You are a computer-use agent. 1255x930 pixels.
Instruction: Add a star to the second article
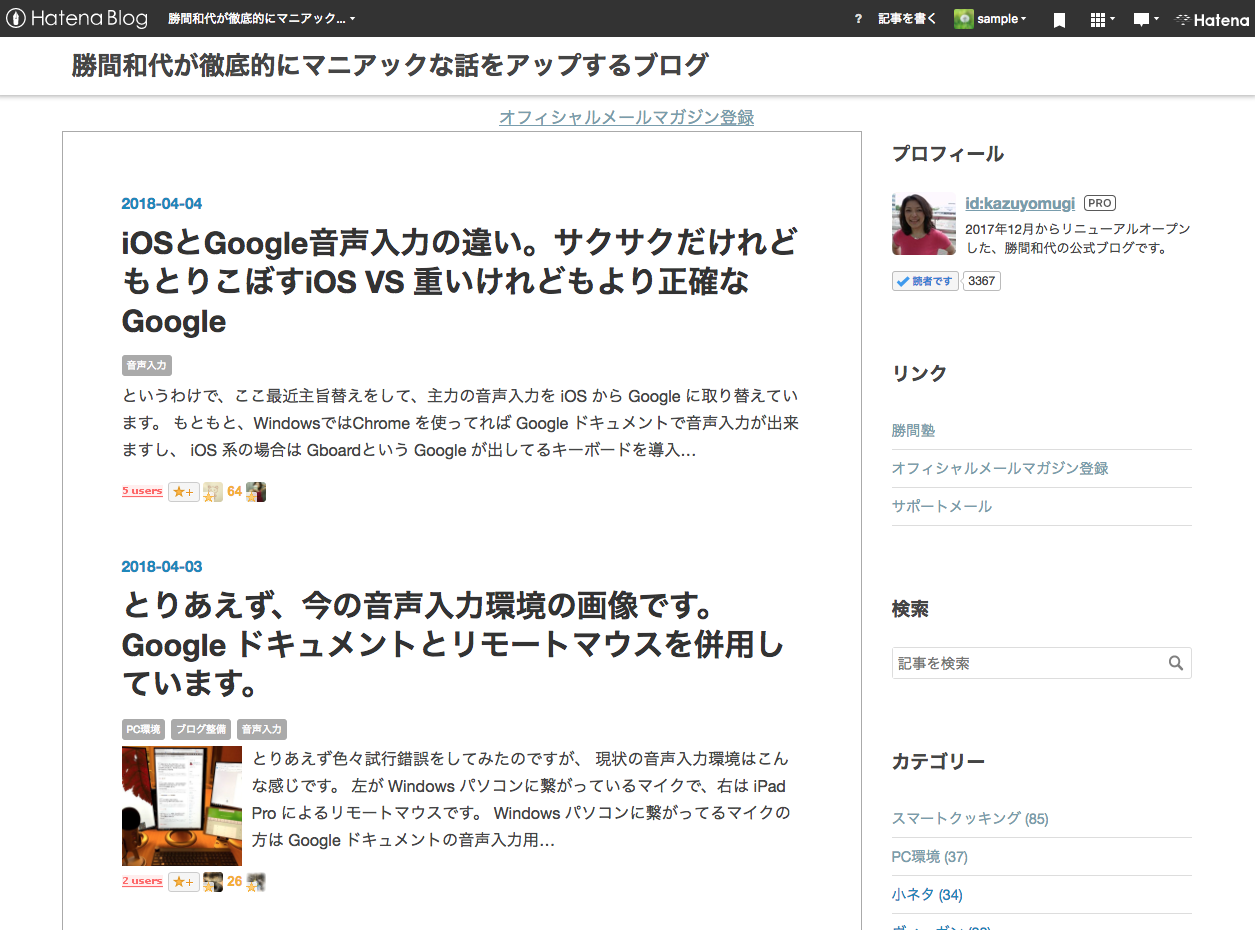[184, 882]
